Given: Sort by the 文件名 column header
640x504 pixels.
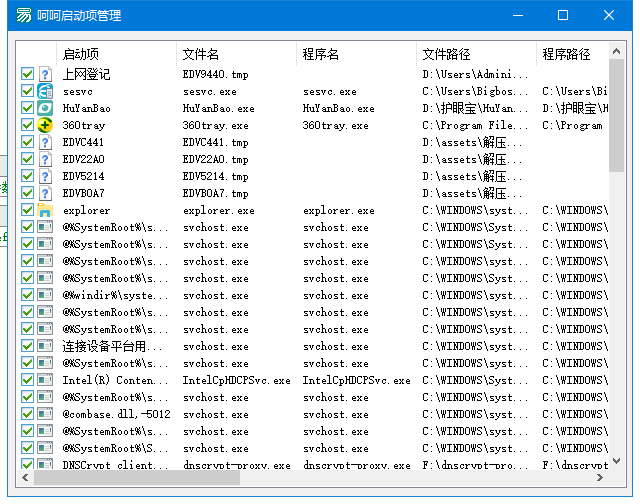Looking at the screenshot, I should tap(236, 54).
